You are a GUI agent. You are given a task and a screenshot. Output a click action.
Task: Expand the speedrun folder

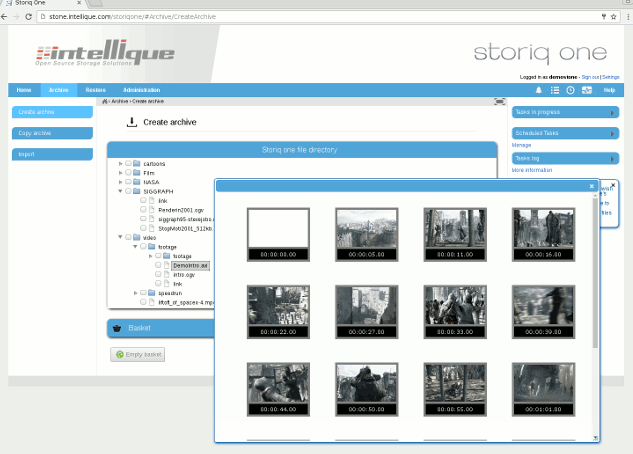pyautogui.click(x=135, y=293)
